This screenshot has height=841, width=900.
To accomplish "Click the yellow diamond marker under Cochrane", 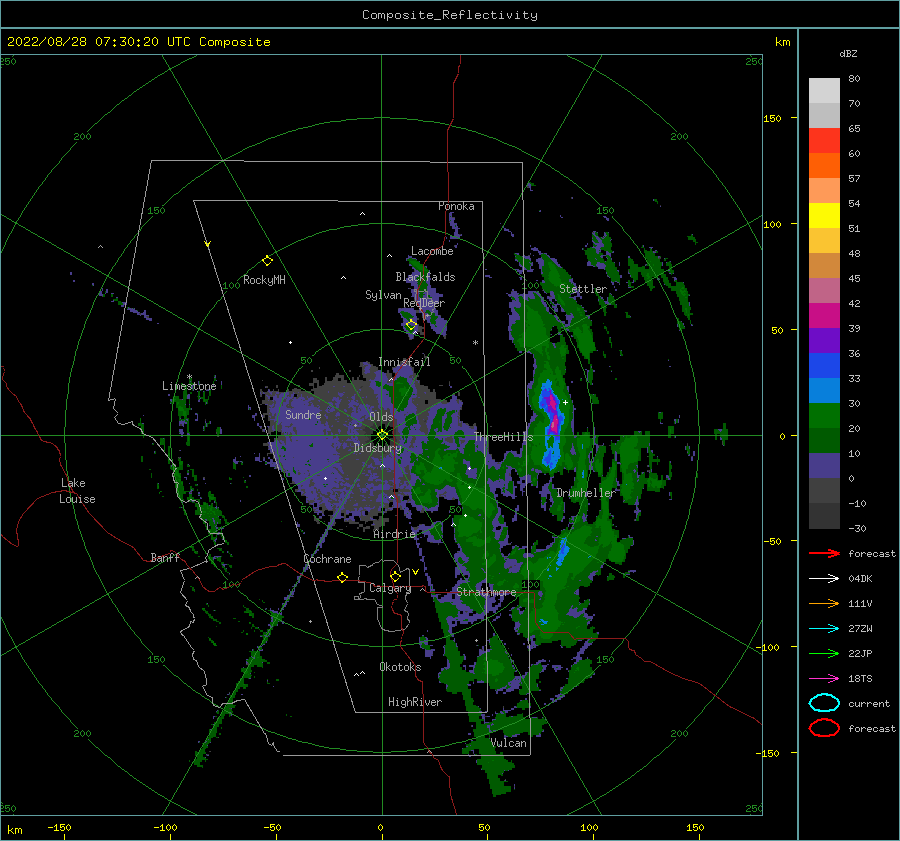I will tap(342, 577).
